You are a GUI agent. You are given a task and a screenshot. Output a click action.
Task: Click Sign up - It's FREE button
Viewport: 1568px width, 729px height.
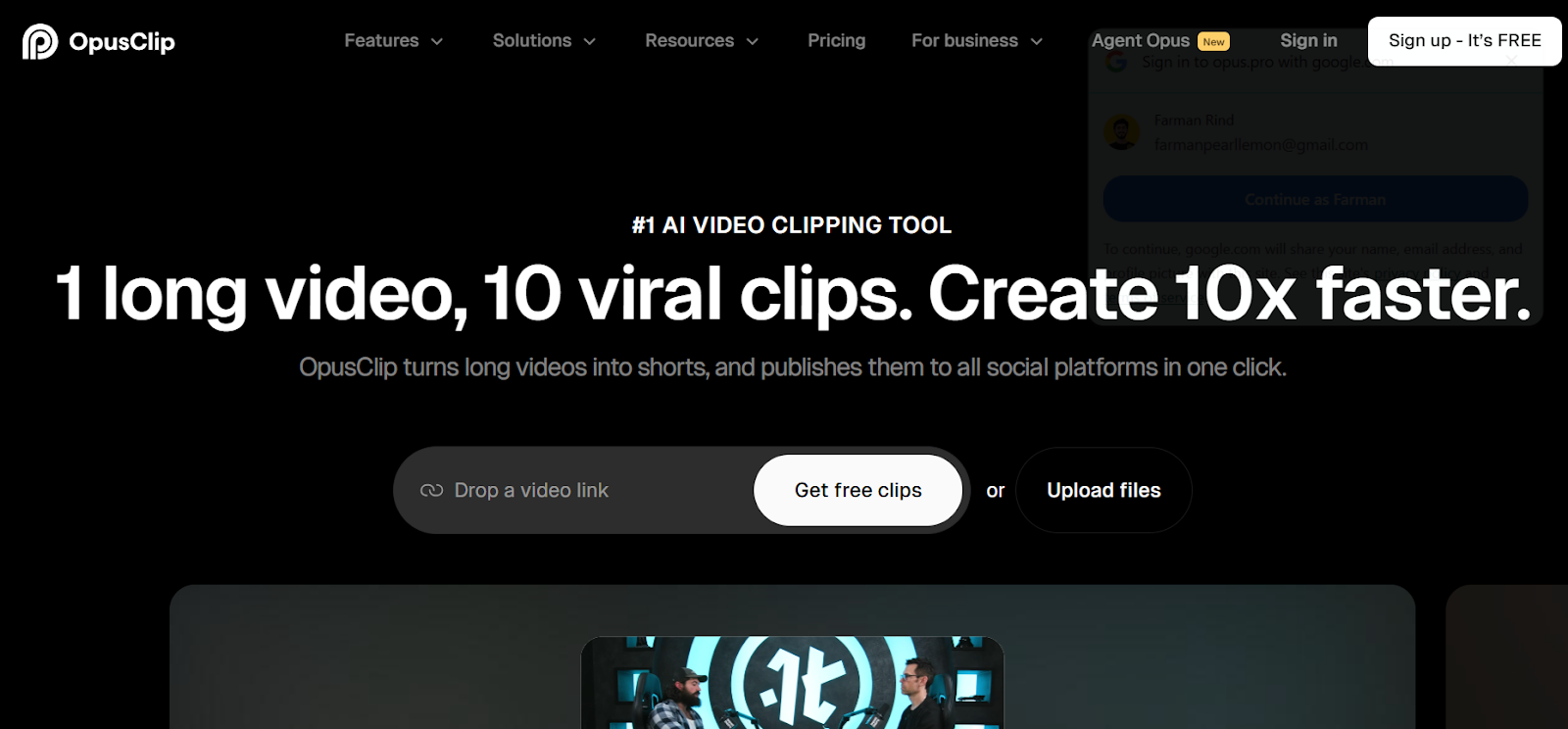tap(1465, 41)
